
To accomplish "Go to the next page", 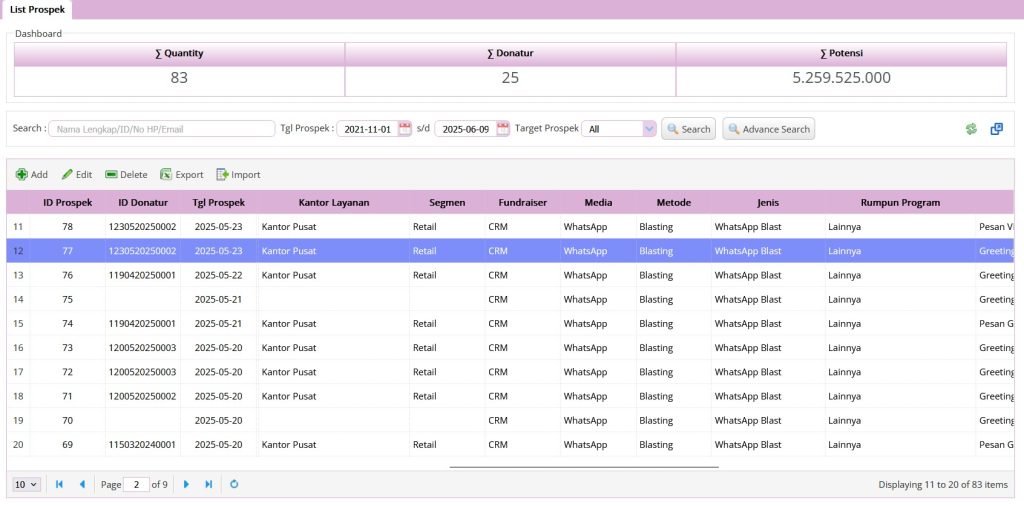I will point(186,484).
